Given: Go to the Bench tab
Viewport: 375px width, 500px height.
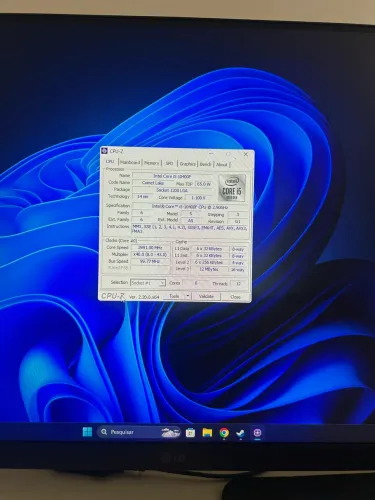Looking at the screenshot, I should click(x=205, y=164).
